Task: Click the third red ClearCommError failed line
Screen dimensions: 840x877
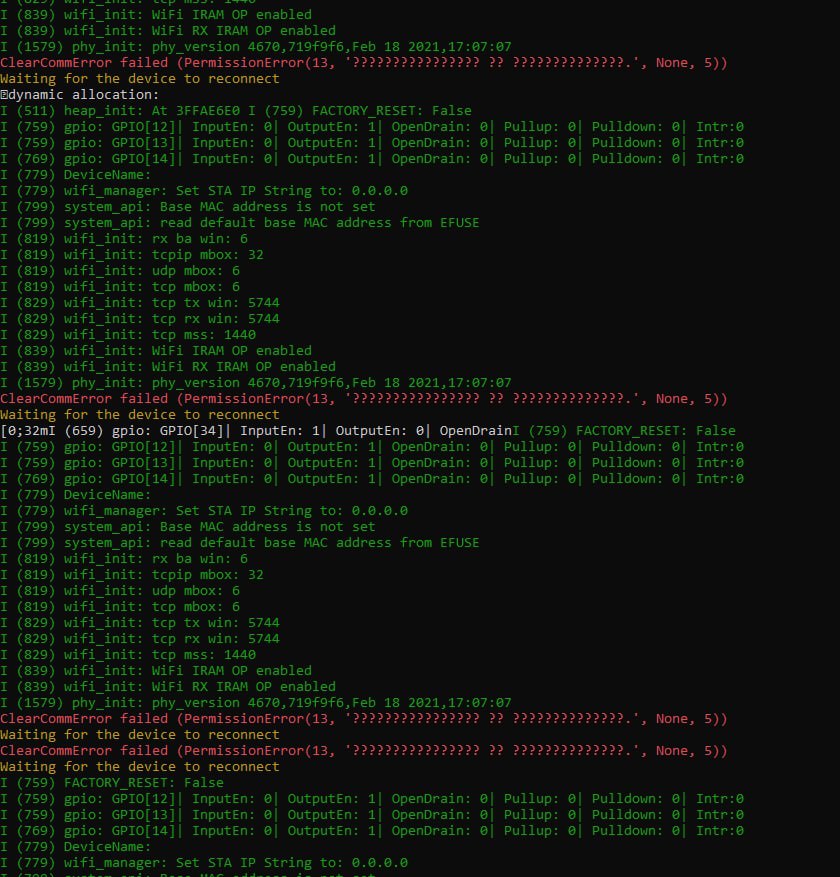Action: (x=364, y=719)
